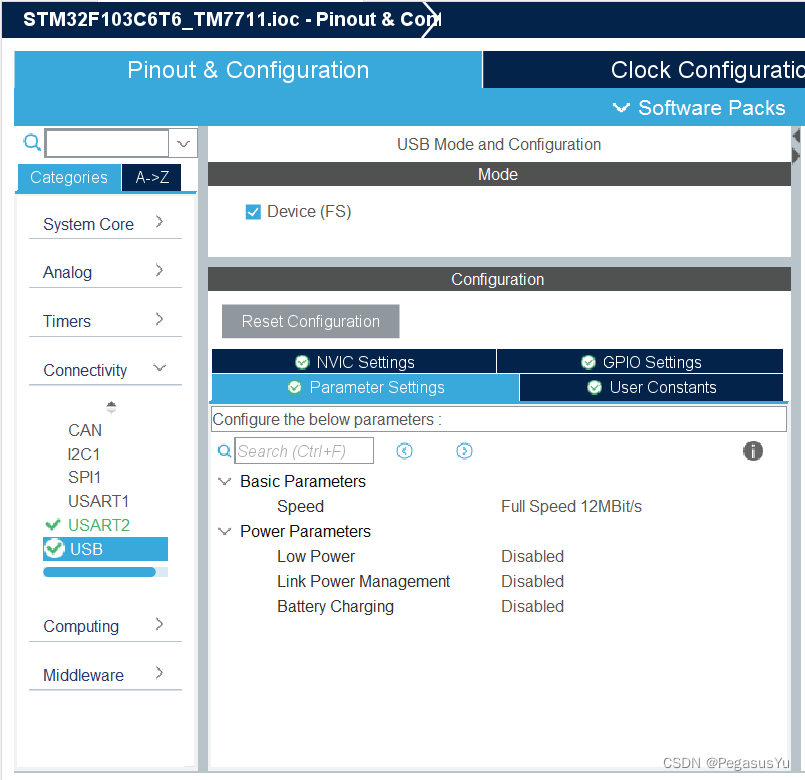The width and height of the screenshot is (805, 780).
Task: Switch to the A->Z tab
Action: [x=152, y=178]
